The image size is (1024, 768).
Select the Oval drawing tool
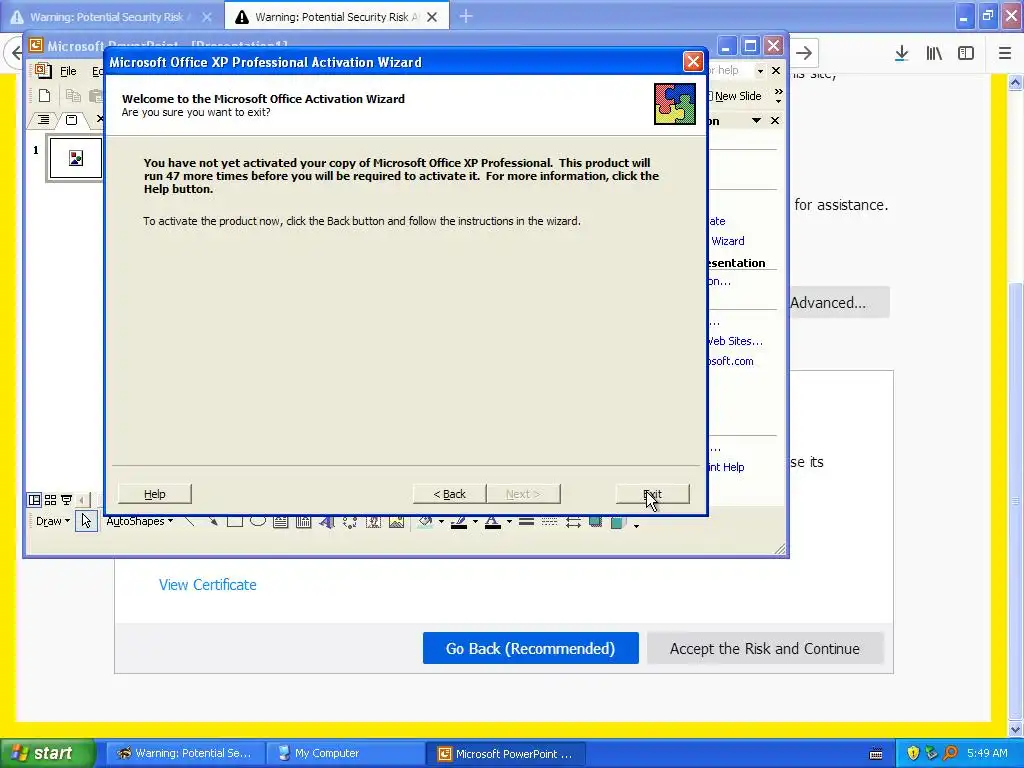pyautogui.click(x=258, y=521)
